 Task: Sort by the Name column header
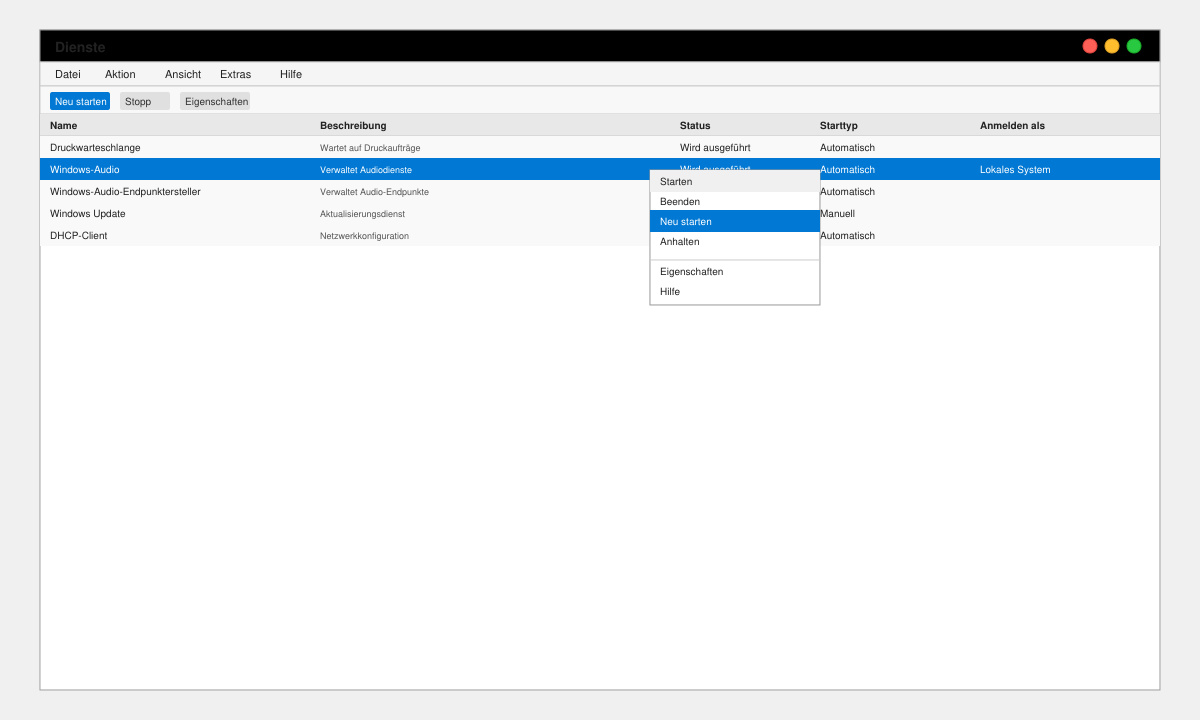[x=63, y=125]
